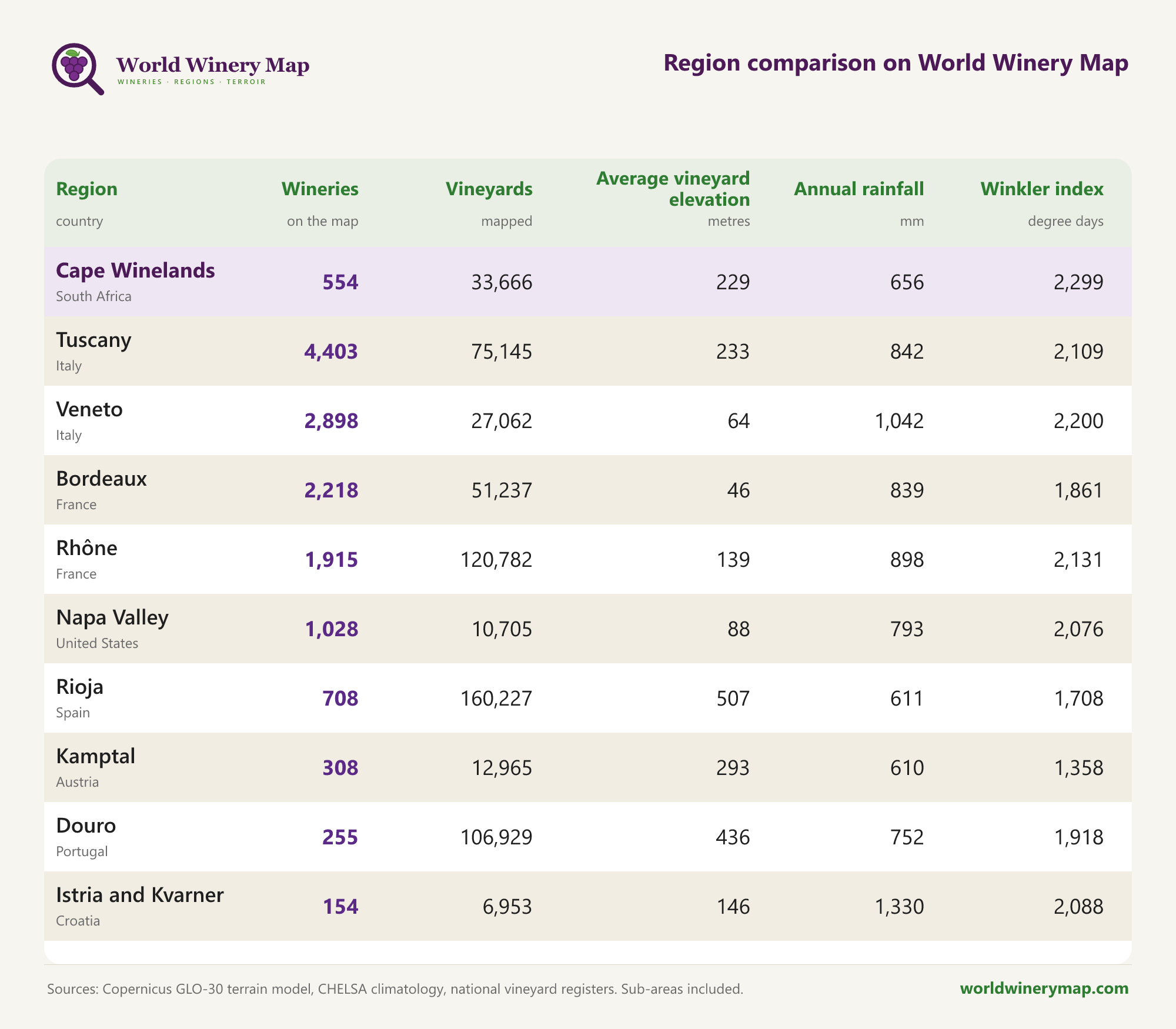Open the Douro region name
The image size is (1176, 1029).
pos(86,826)
